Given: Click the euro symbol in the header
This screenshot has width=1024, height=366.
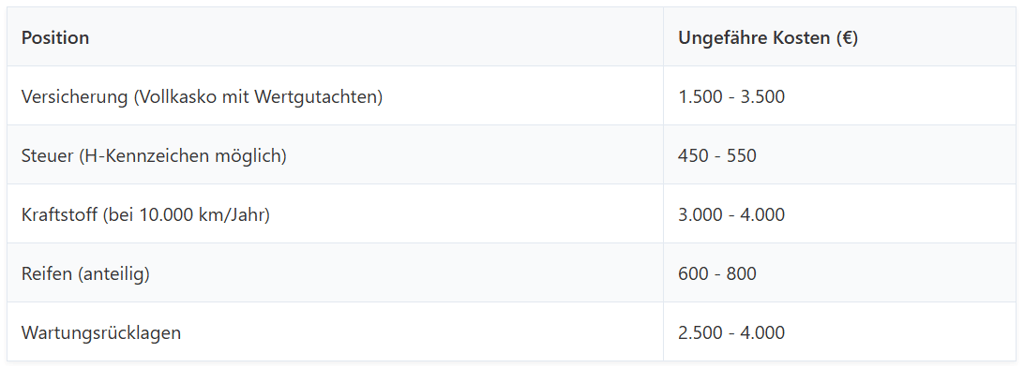Looking at the screenshot, I should coord(847,38).
